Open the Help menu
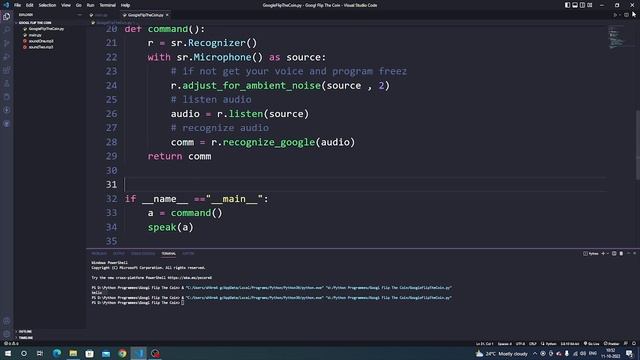 pyautogui.click(x=125, y=5)
